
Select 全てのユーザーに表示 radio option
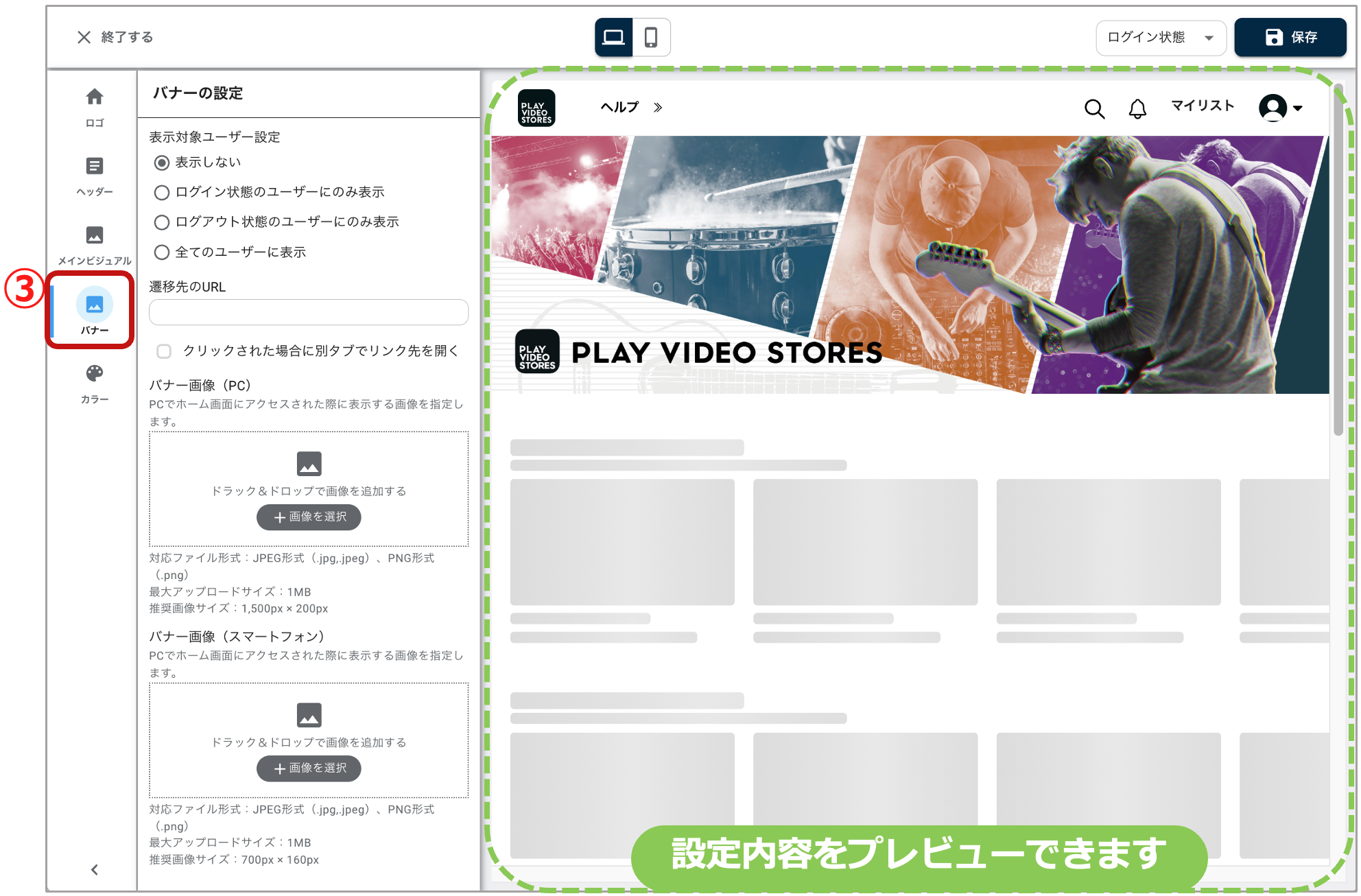pos(162,252)
